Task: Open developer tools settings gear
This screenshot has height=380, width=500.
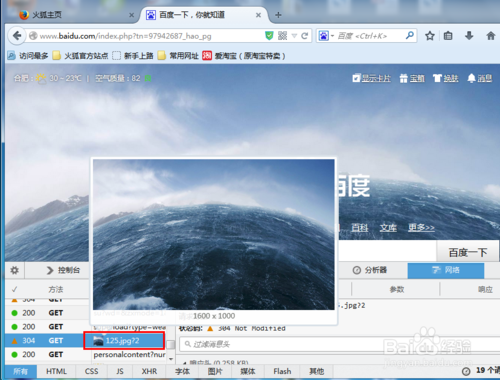Action: pos(15,270)
